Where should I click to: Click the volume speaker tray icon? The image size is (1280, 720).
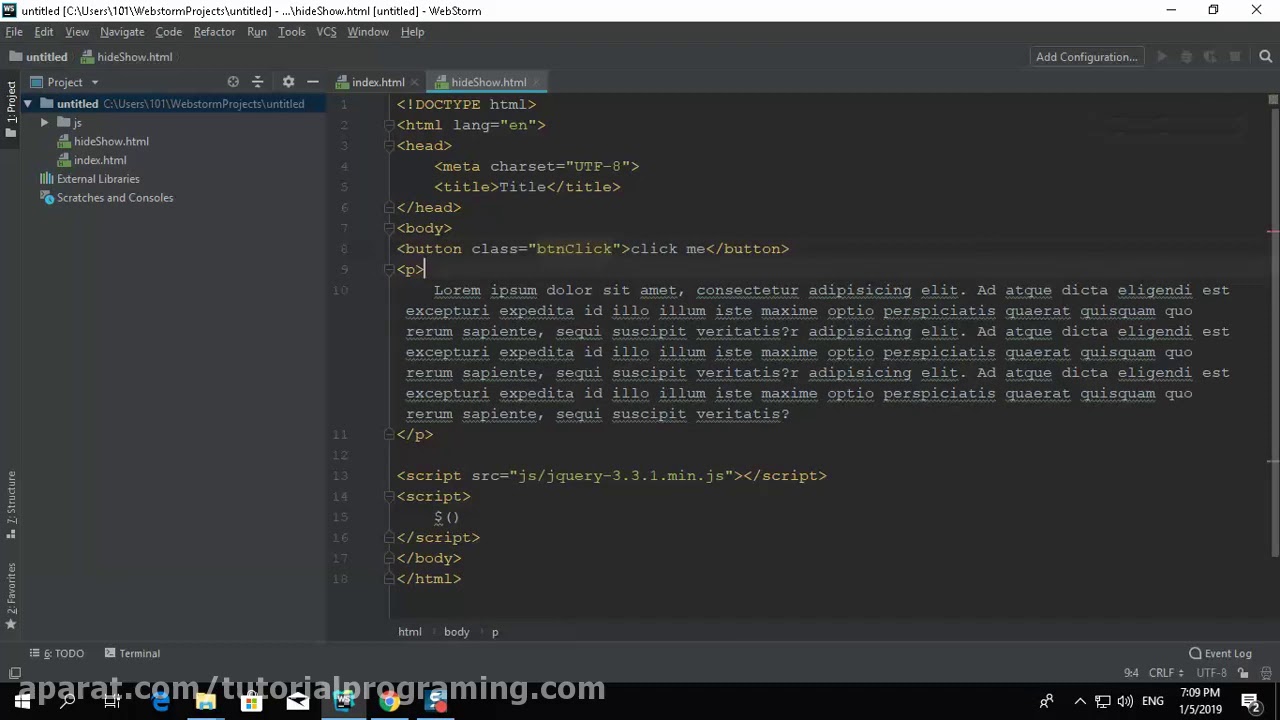click(x=1125, y=701)
